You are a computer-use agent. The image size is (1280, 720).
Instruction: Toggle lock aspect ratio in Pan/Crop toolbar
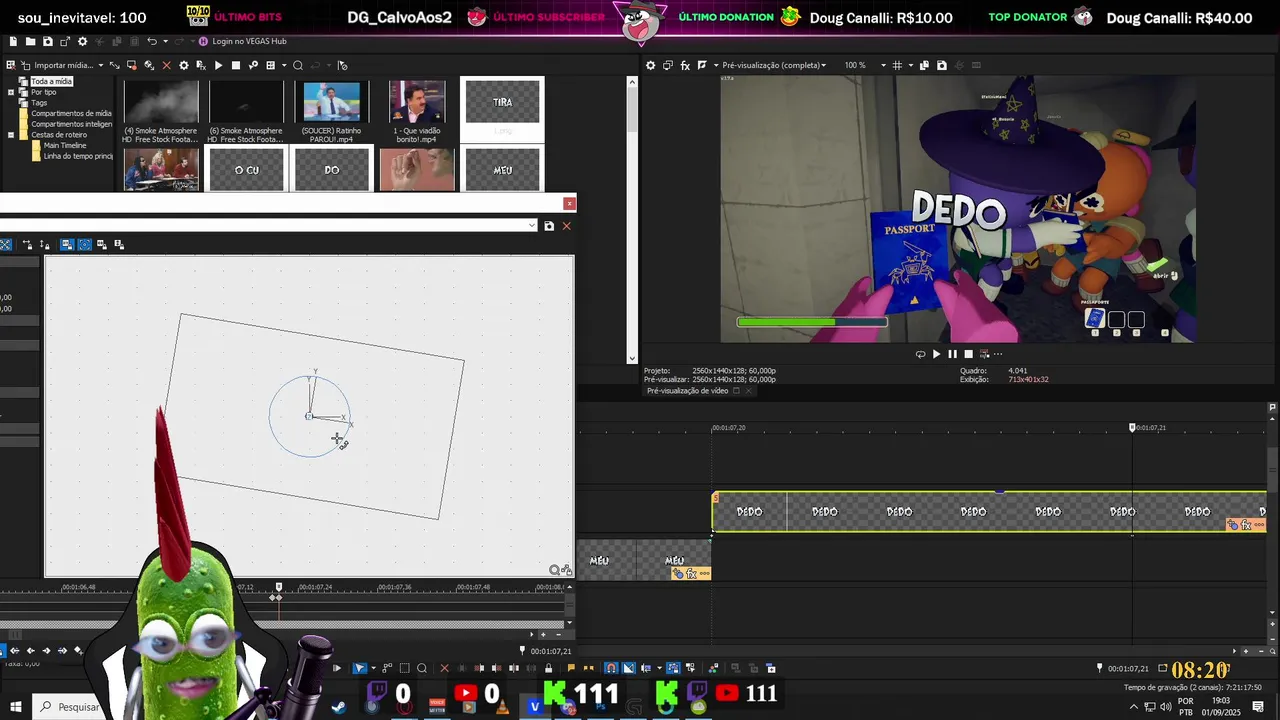point(67,244)
